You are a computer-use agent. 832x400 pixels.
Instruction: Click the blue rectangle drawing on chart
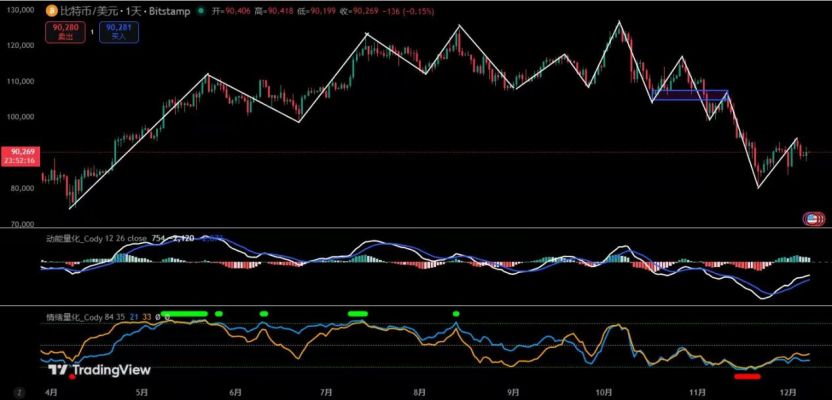click(690, 95)
